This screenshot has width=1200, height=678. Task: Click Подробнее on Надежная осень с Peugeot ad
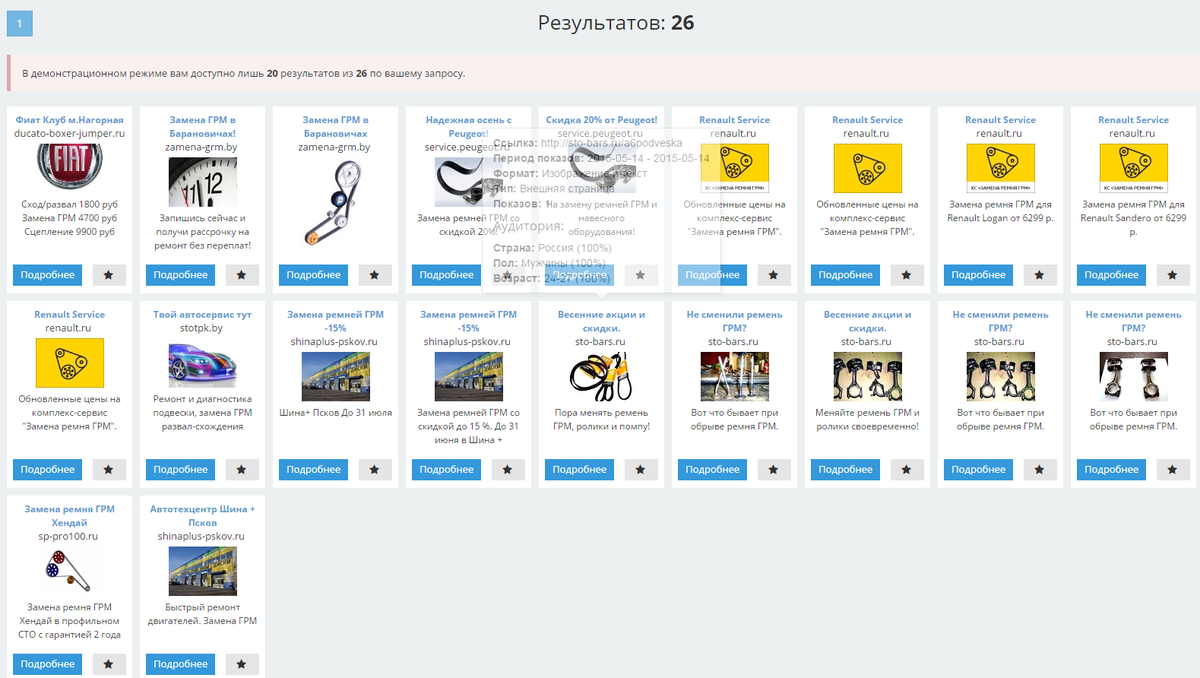(x=447, y=275)
